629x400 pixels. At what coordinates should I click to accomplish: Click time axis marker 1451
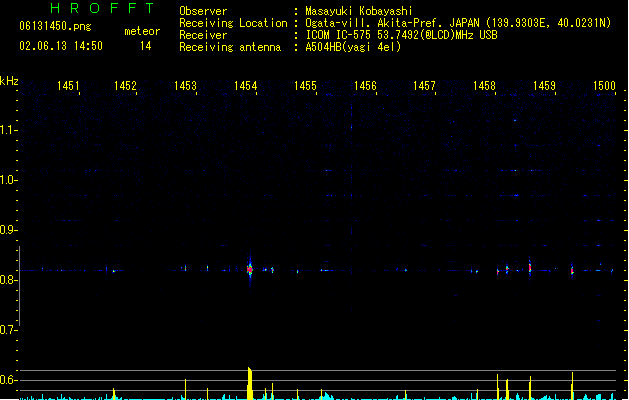(68, 85)
